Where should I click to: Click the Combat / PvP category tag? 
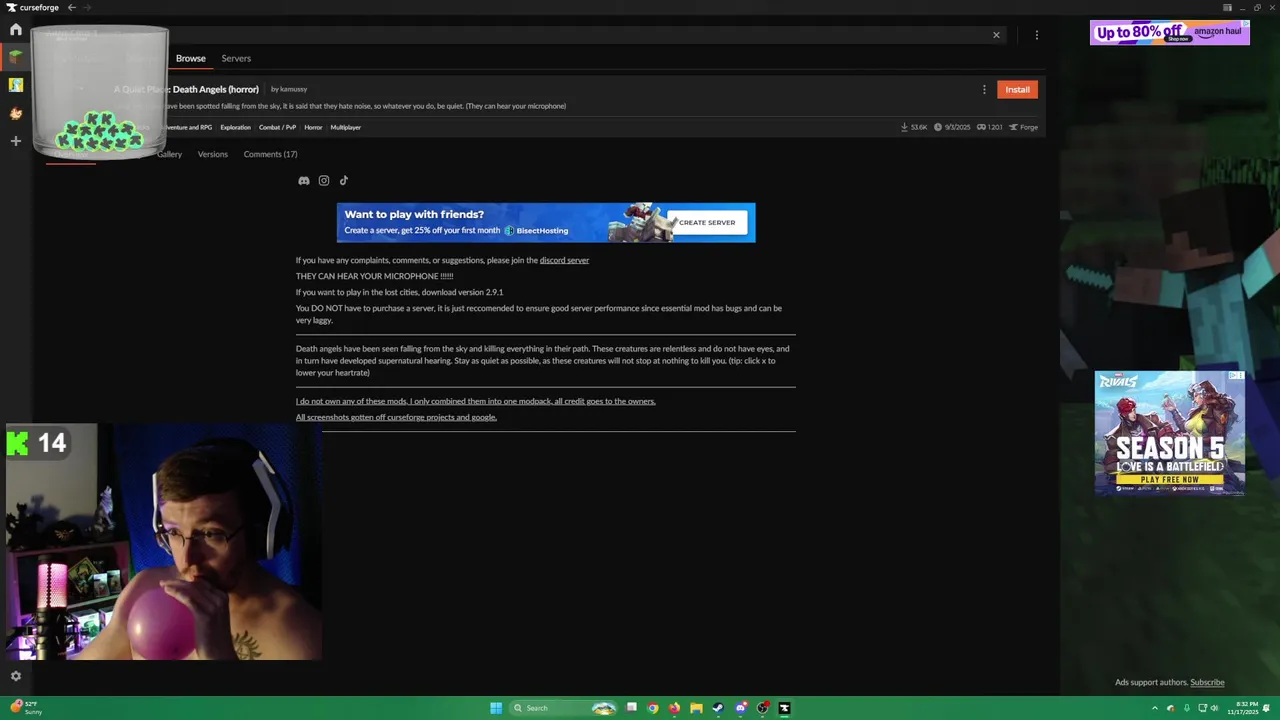(x=277, y=127)
